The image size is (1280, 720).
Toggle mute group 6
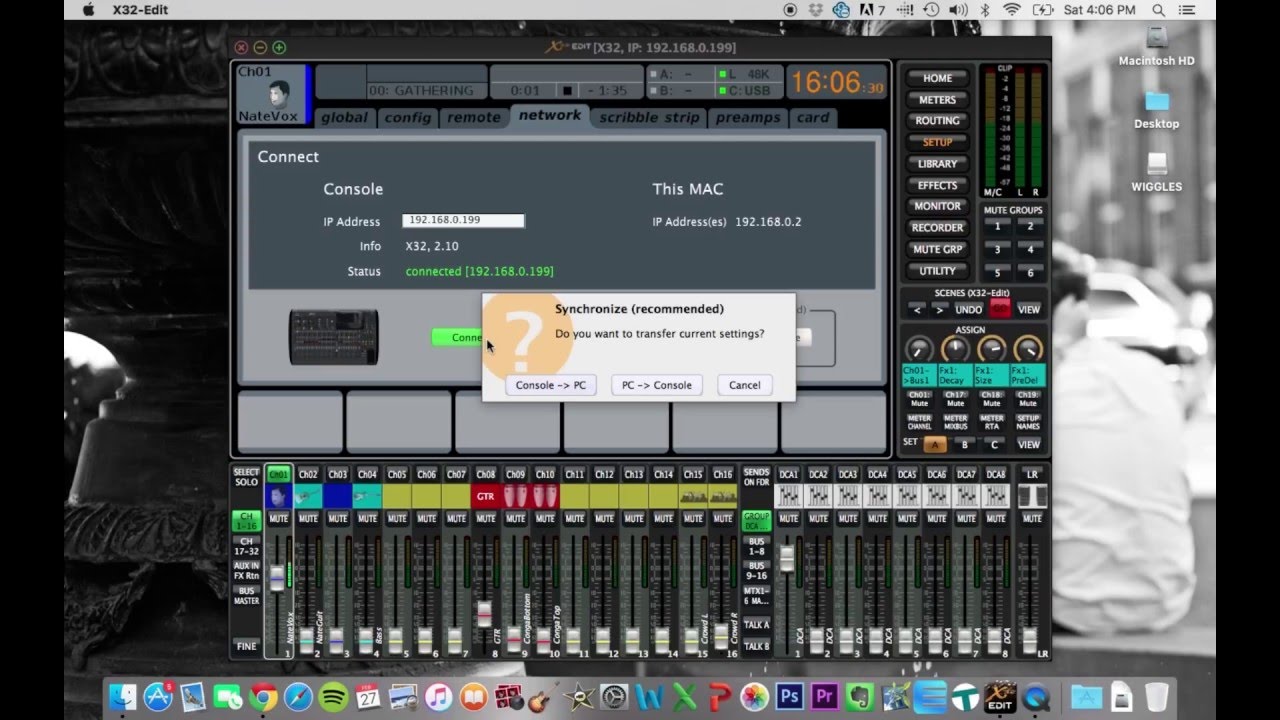[x=1030, y=273]
